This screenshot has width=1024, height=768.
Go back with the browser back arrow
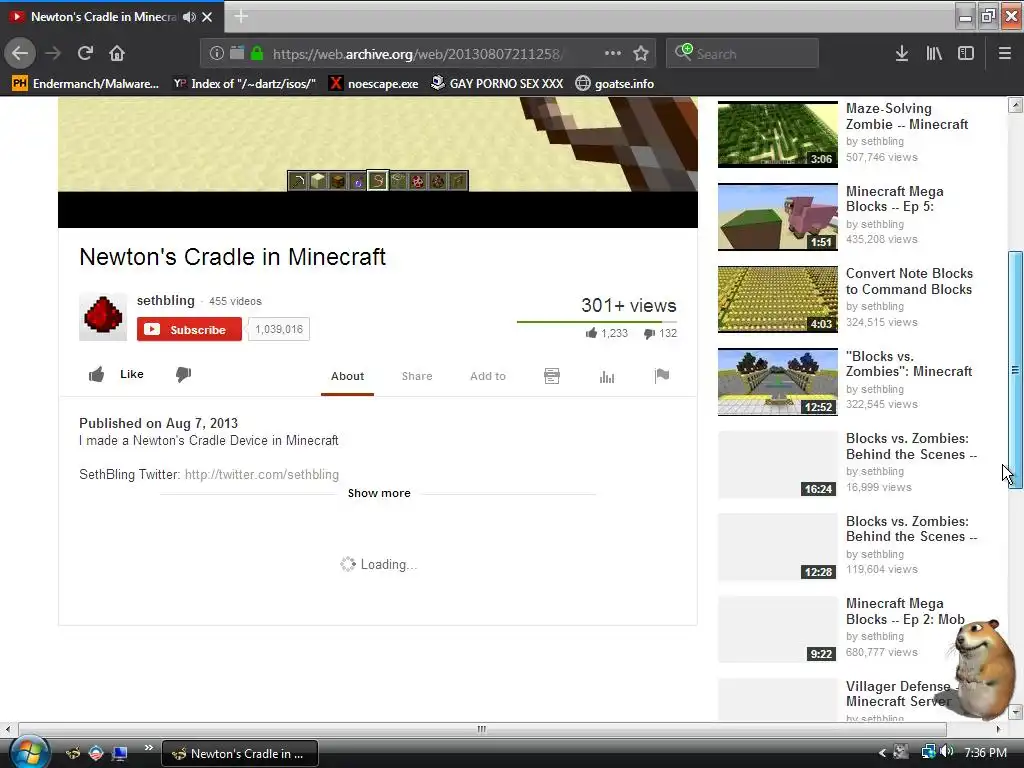pyautogui.click(x=20, y=53)
